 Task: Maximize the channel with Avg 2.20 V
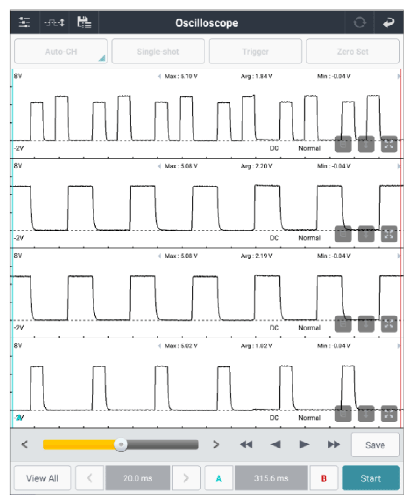[389, 234]
